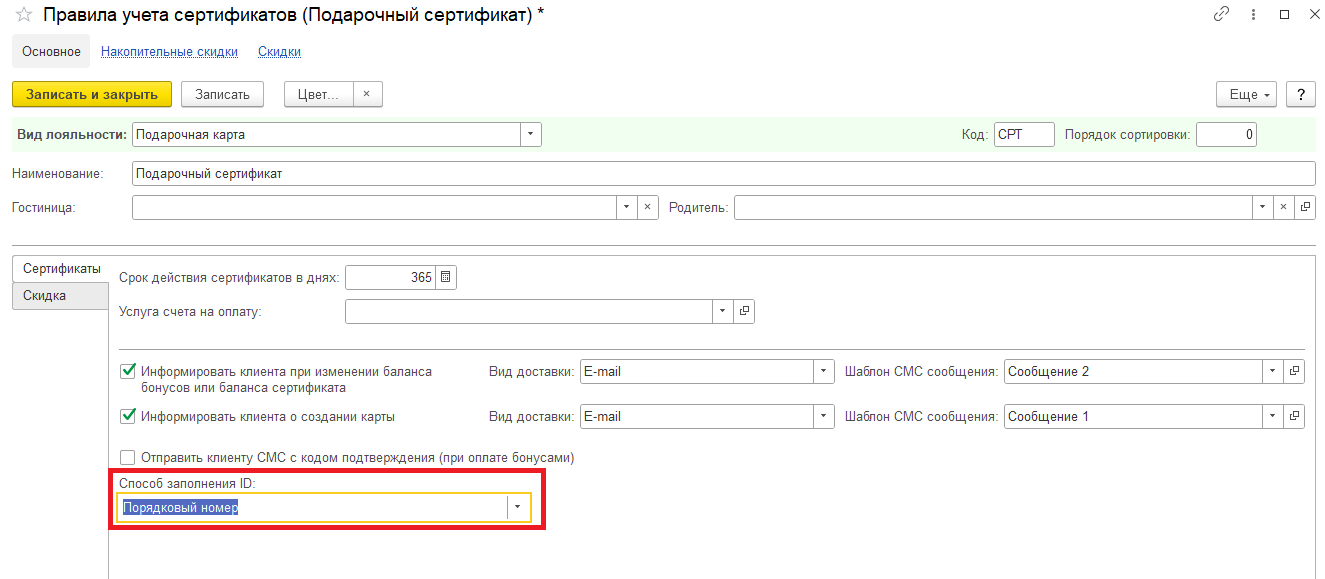The width and height of the screenshot is (1325, 579).
Task: Expand the Услуга счета на оплату dropdown
Action: pyautogui.click(x=723, y=312)
